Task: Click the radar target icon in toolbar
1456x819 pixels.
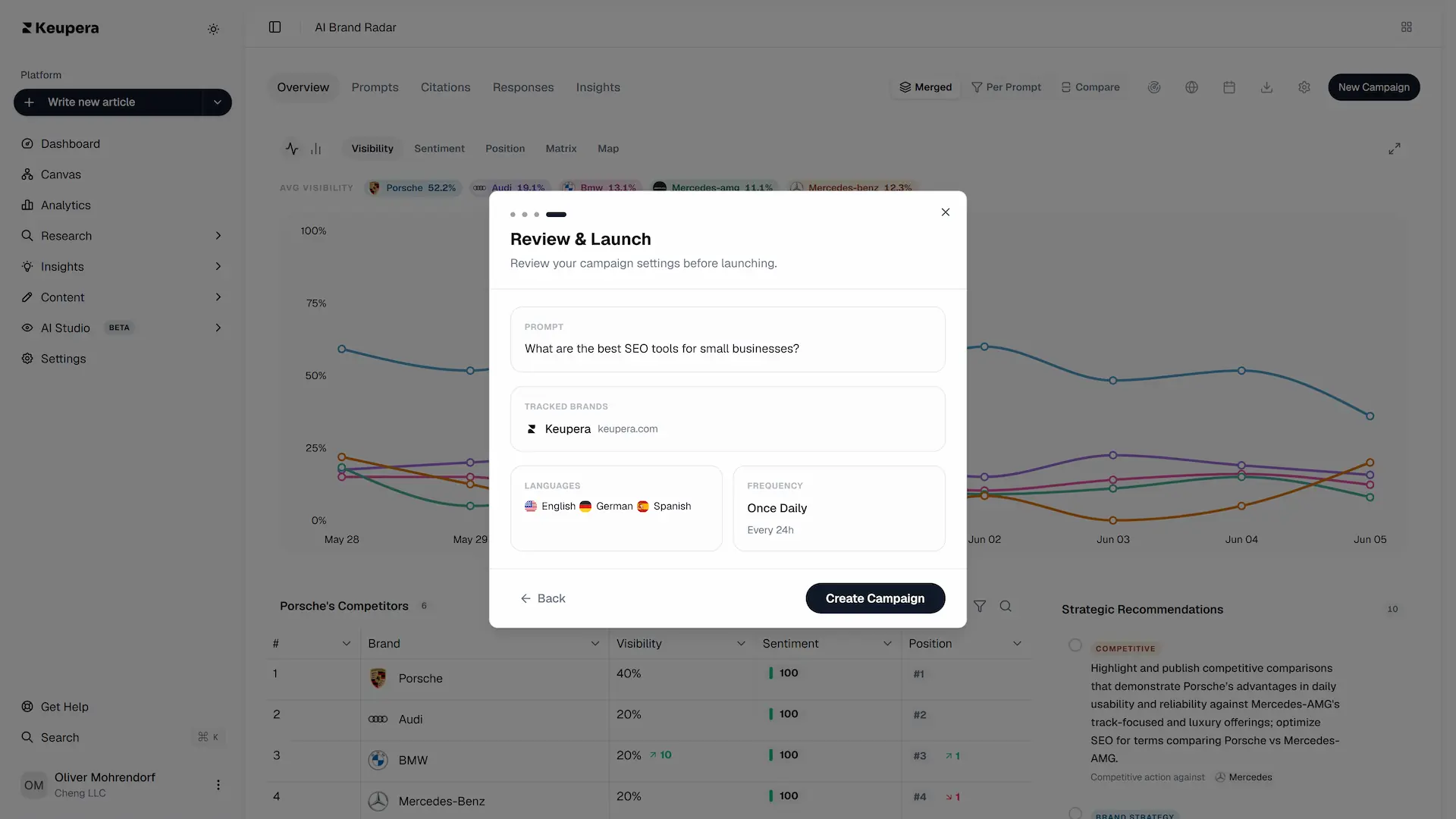Action: [1153, 87]
